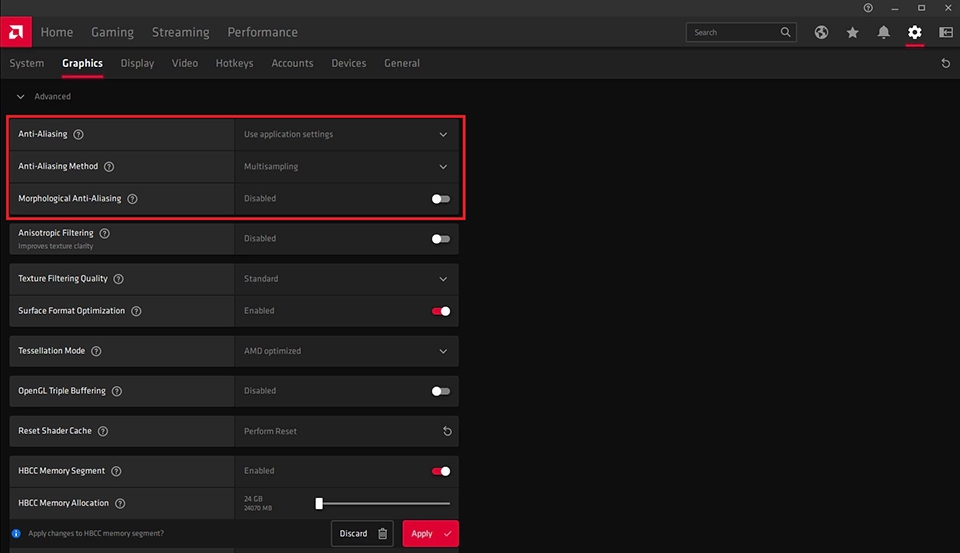The image size is (960, 553).
Task: Click the HBCC Memory Allocation slider handle
Action: (x=319, y=503)
